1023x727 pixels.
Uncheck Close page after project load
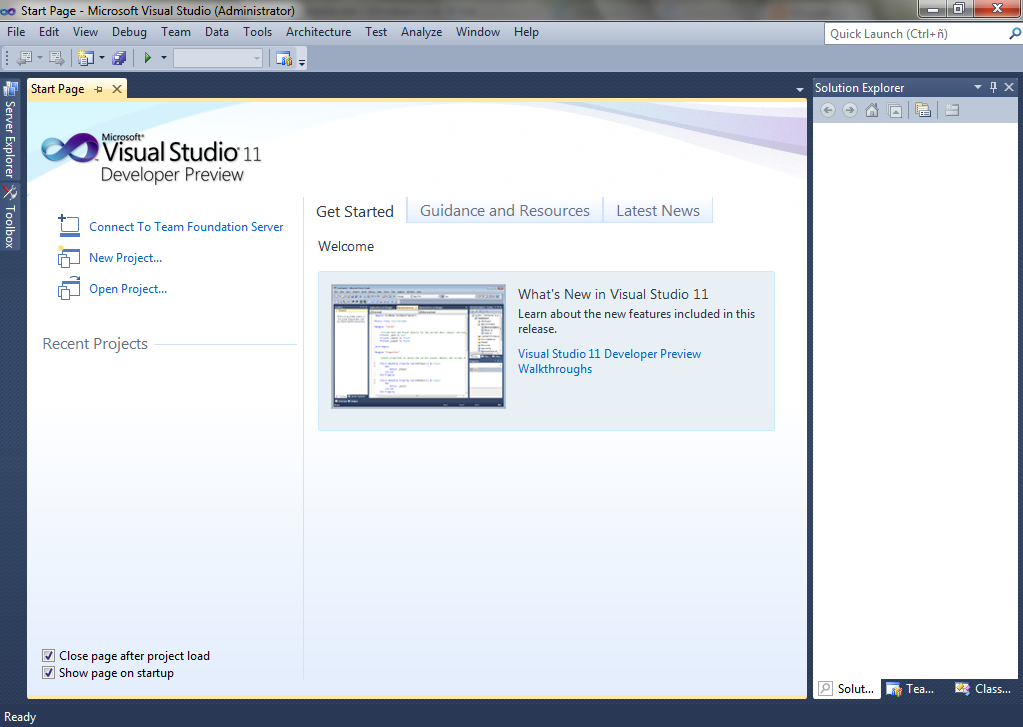click(x=49, y=656)
